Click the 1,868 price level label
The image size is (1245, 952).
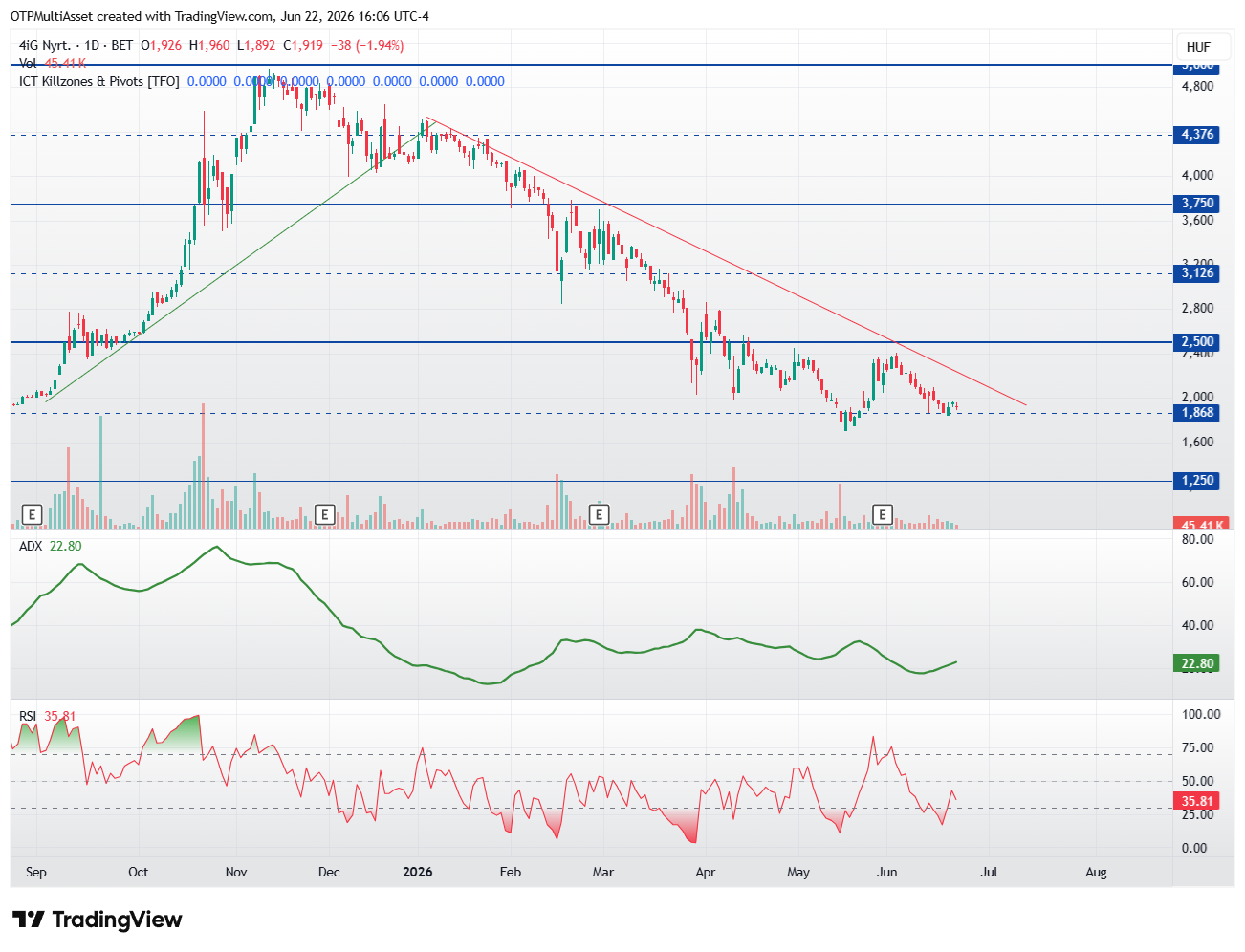coord(1197,413)
